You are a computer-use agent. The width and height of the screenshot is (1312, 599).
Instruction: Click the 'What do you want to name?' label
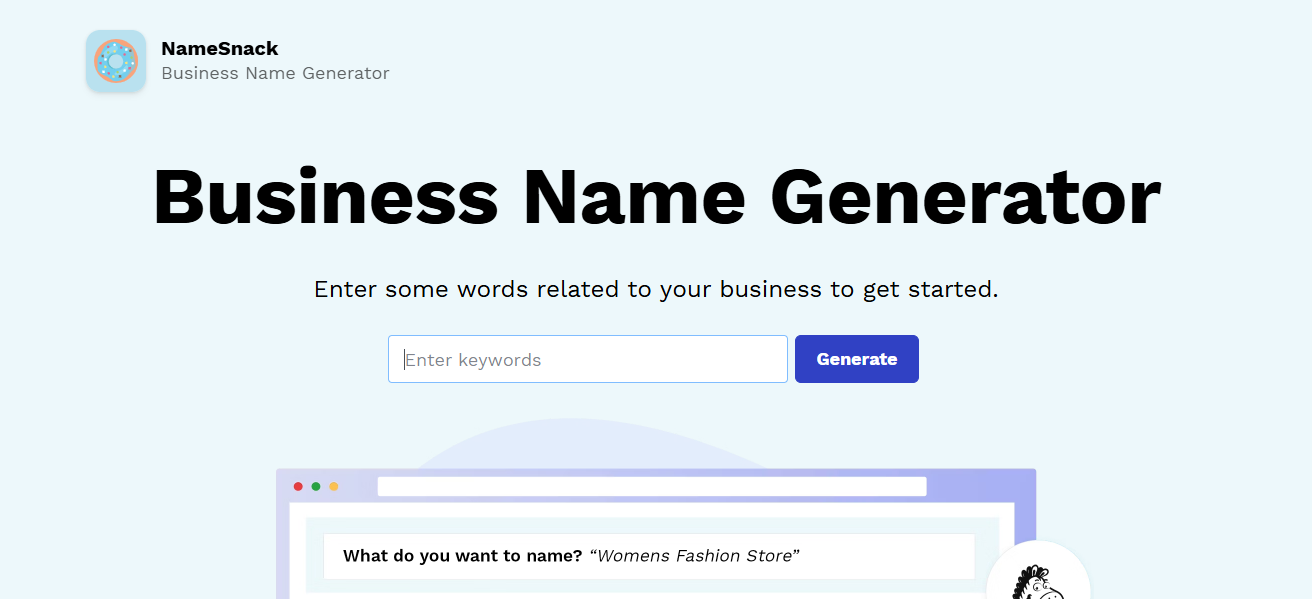coord(462,556)
